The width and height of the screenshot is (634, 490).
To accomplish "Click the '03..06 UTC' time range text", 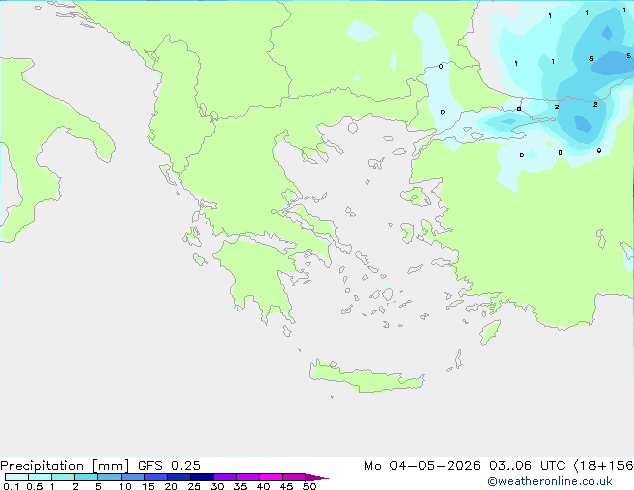I will 526,466.
